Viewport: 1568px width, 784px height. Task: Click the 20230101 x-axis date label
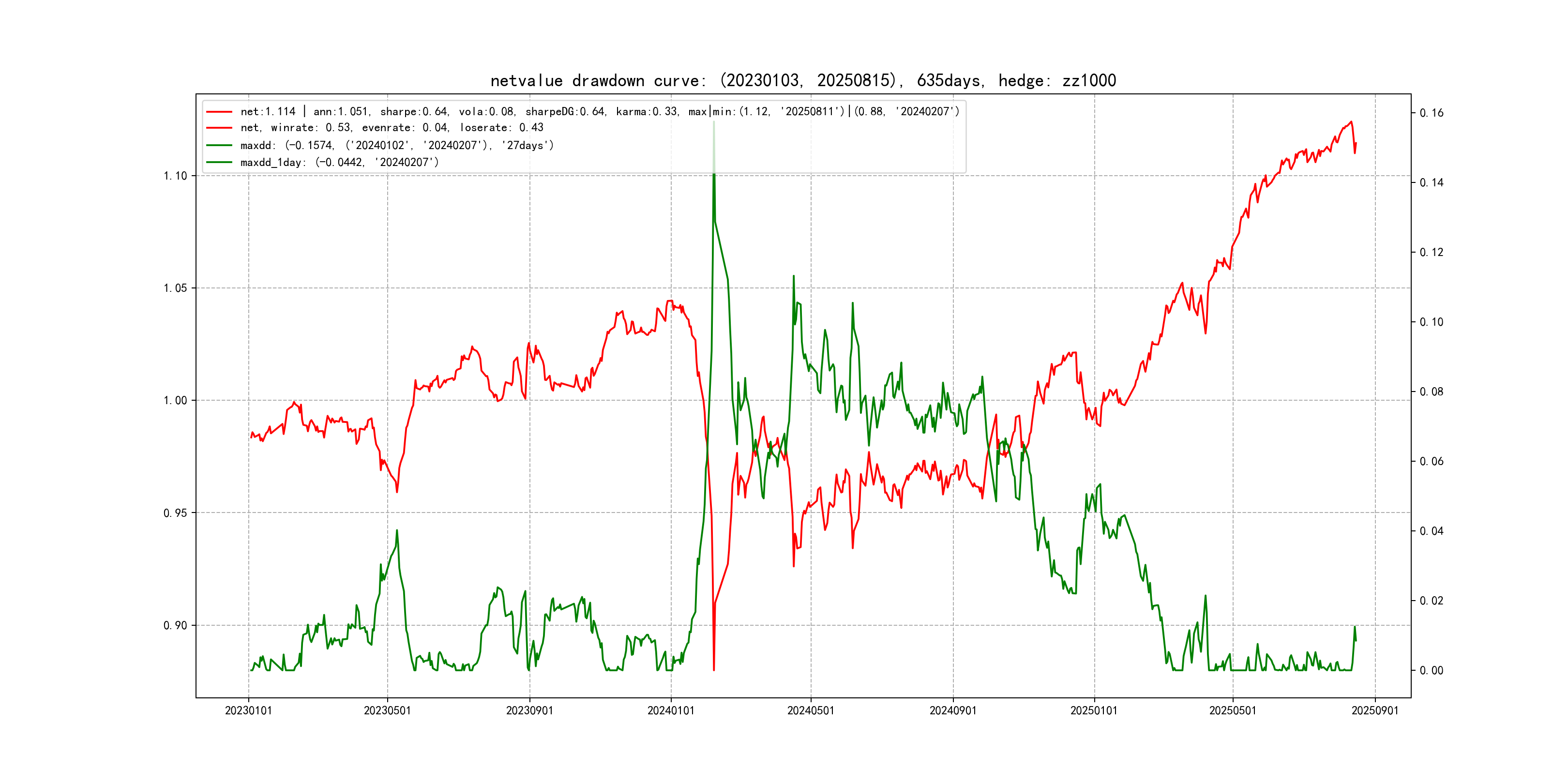pyautogui.click(x=248, y=710)
